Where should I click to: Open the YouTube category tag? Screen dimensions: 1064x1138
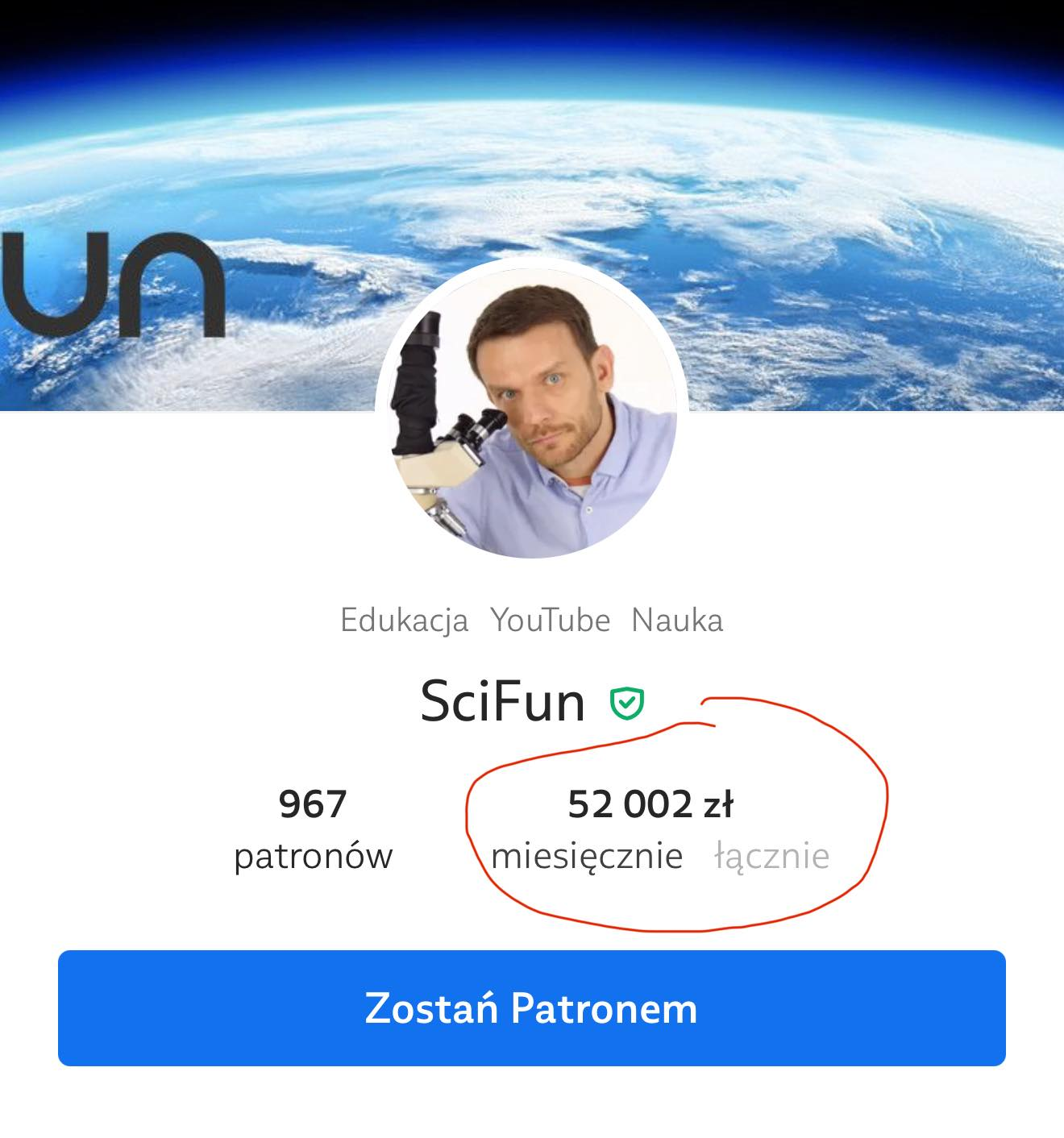551,620
